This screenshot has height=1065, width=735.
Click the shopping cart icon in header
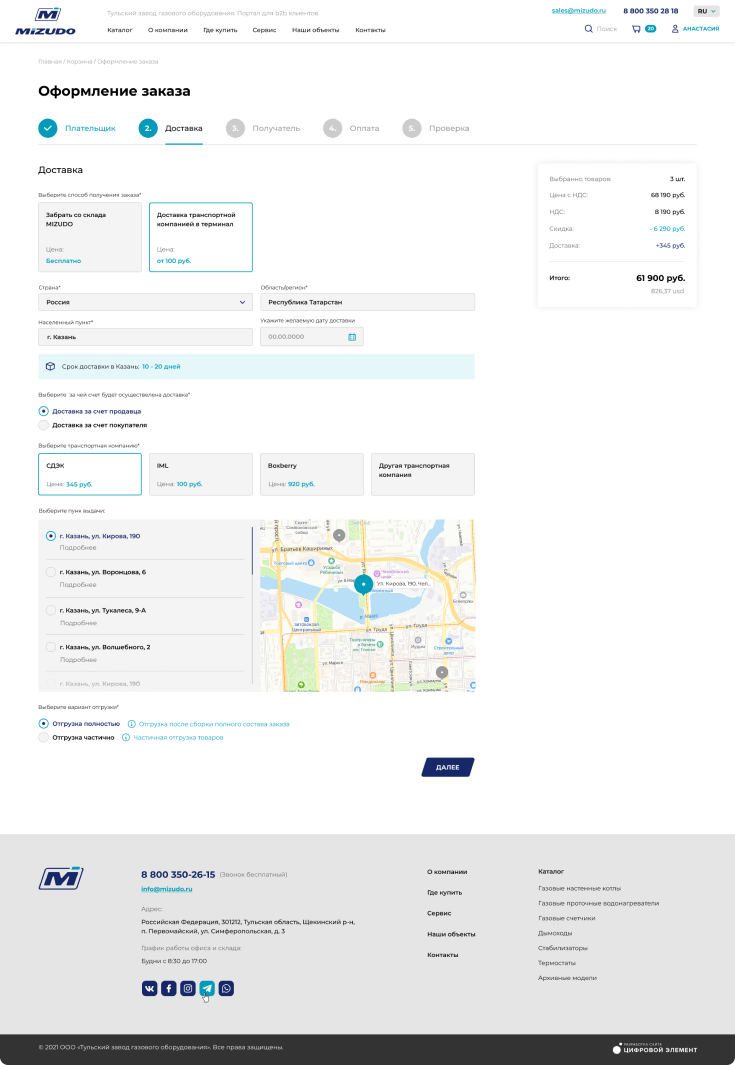(636, 29)
